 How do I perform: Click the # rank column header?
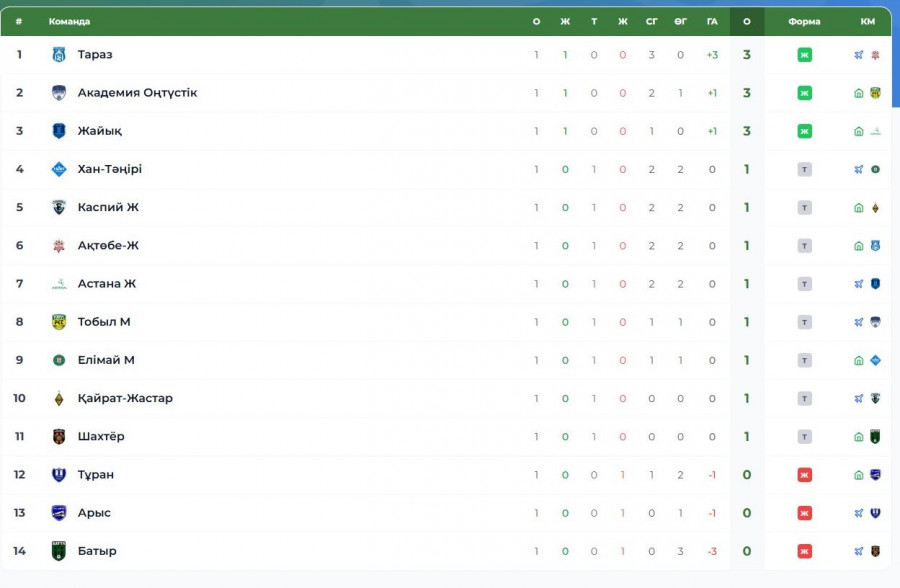(19, 21)
